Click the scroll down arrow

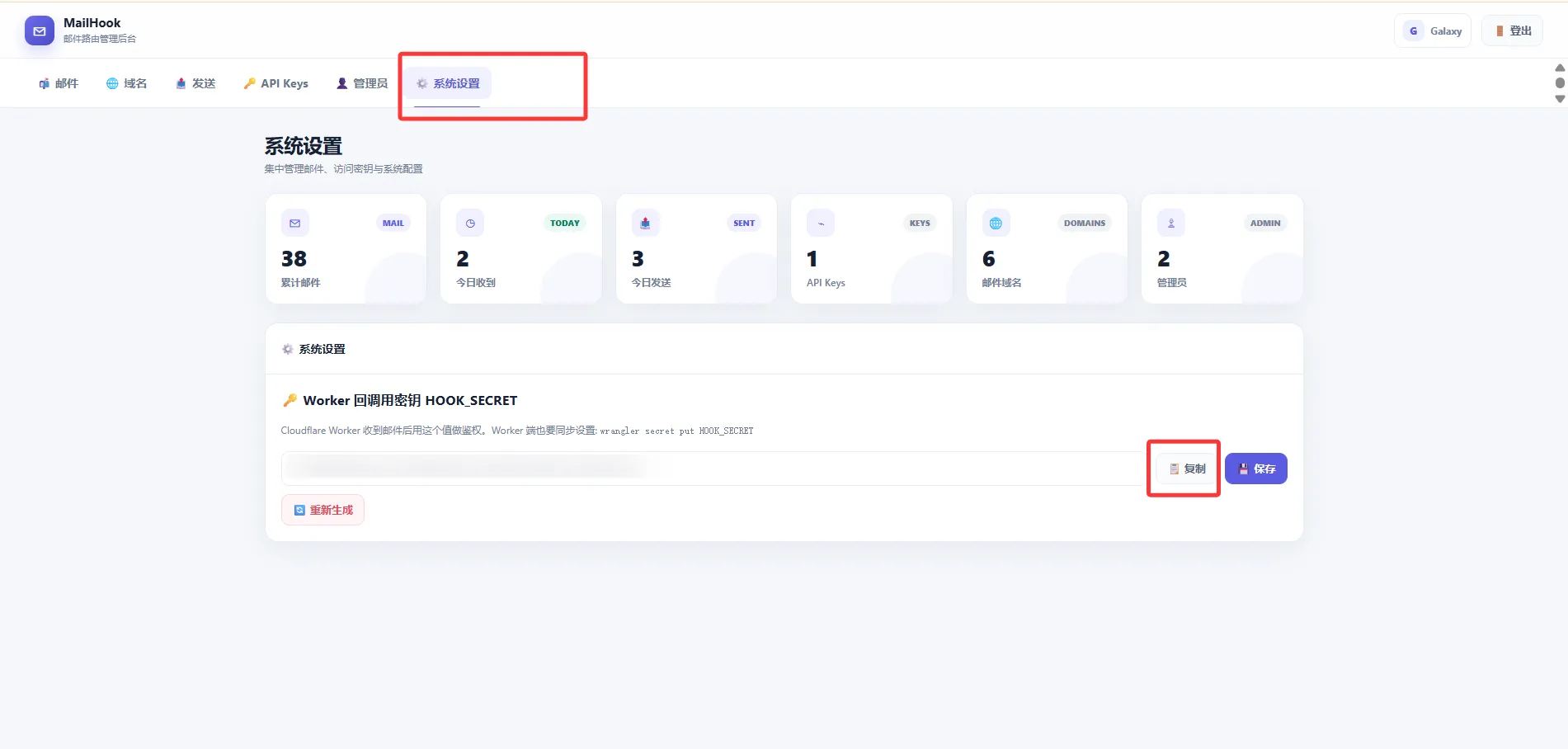[x=1560, y=99]
